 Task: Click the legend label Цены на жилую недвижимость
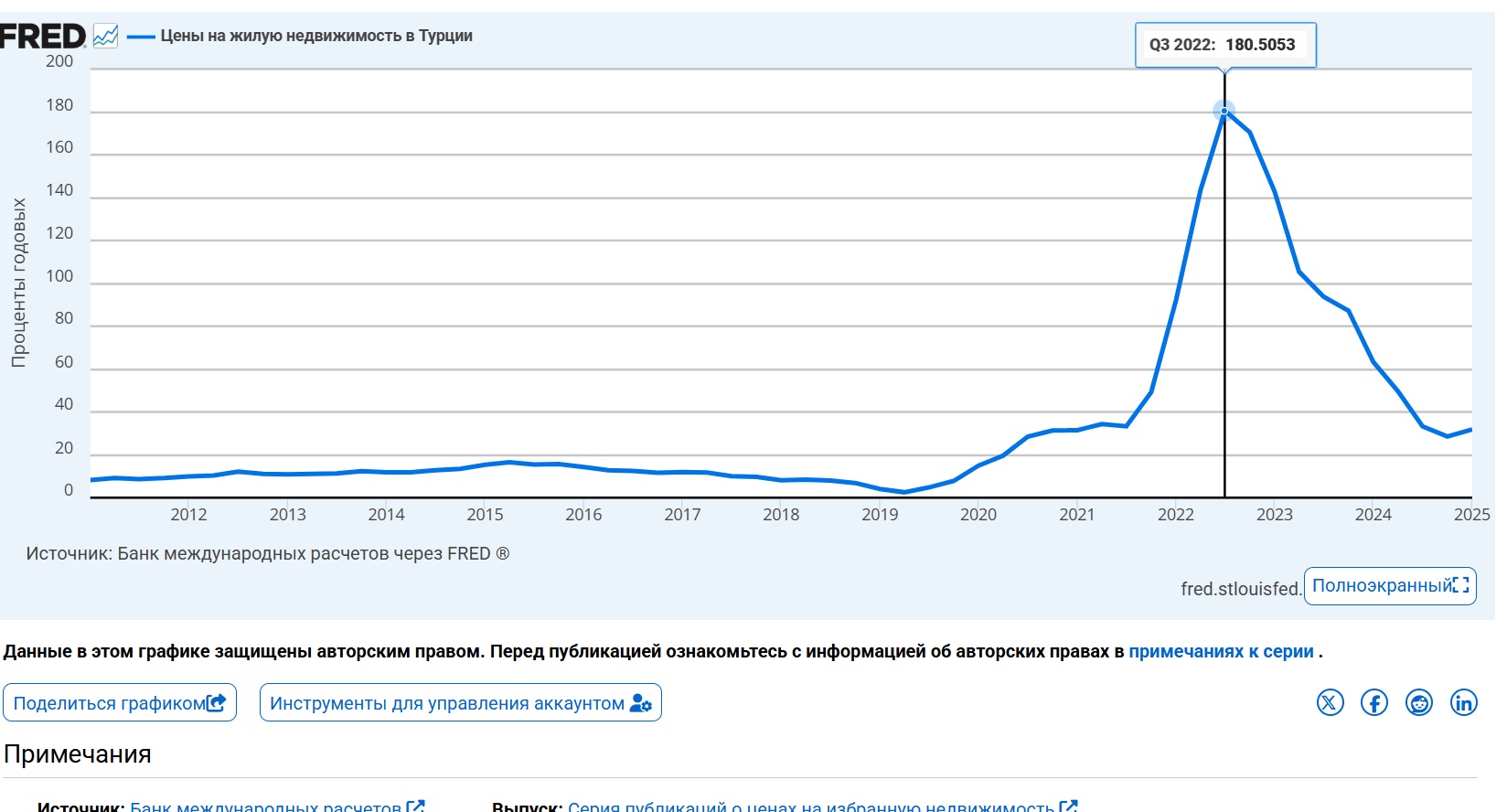(x=316, y=36)
